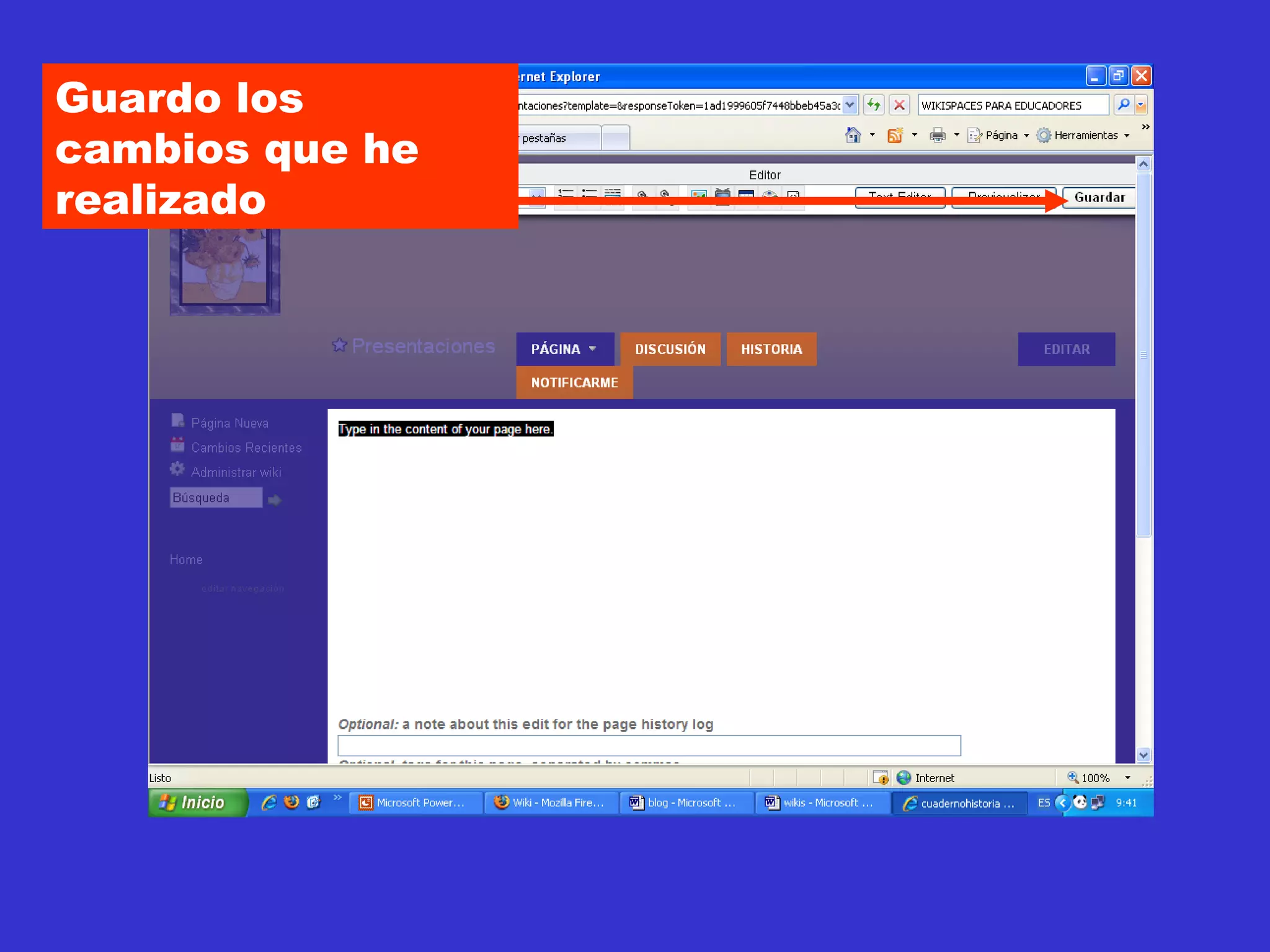Click the insert image editor icon
1270x952 pixels.
point(699,196)
